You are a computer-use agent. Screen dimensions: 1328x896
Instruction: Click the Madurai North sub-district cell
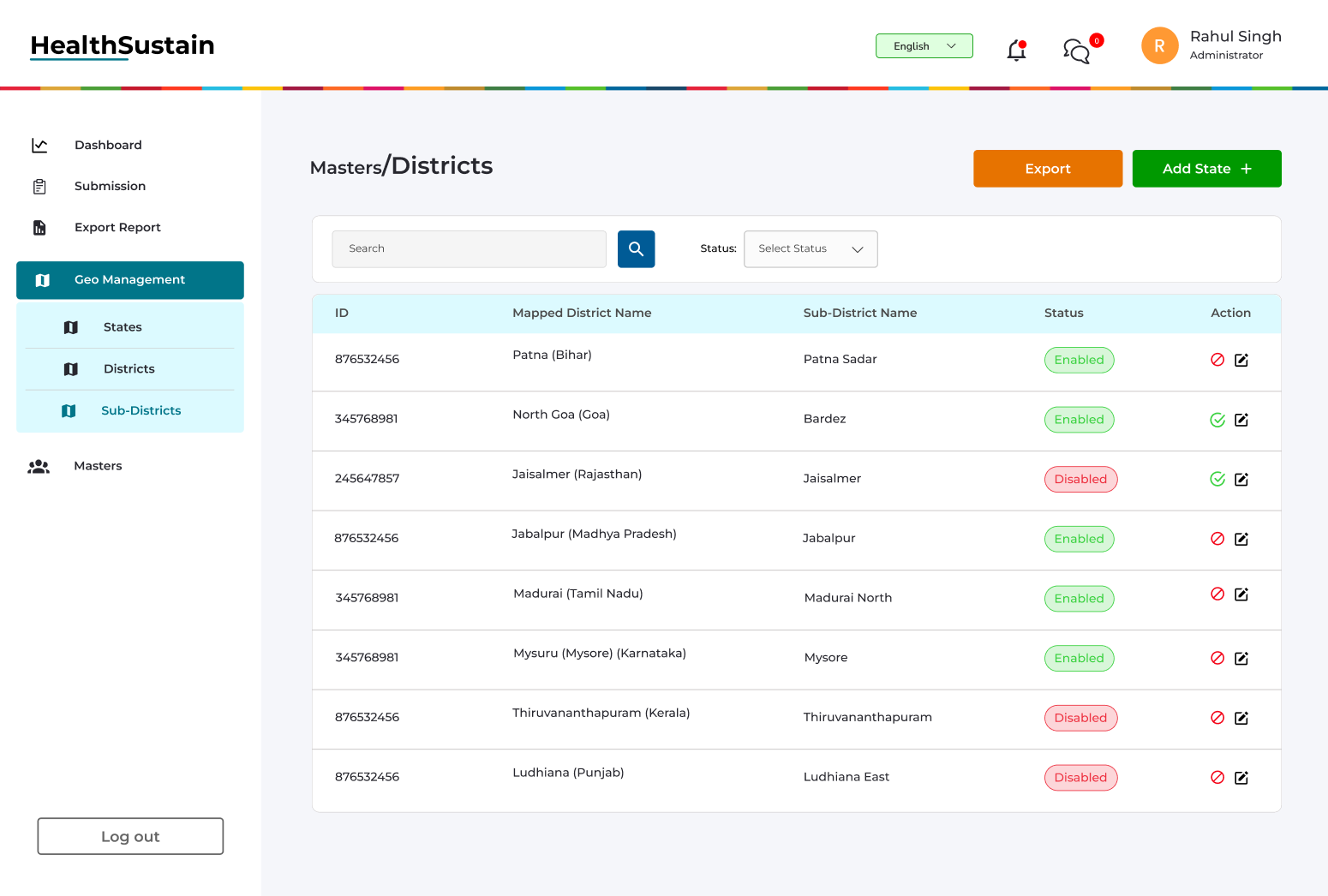tap(848, 598)
